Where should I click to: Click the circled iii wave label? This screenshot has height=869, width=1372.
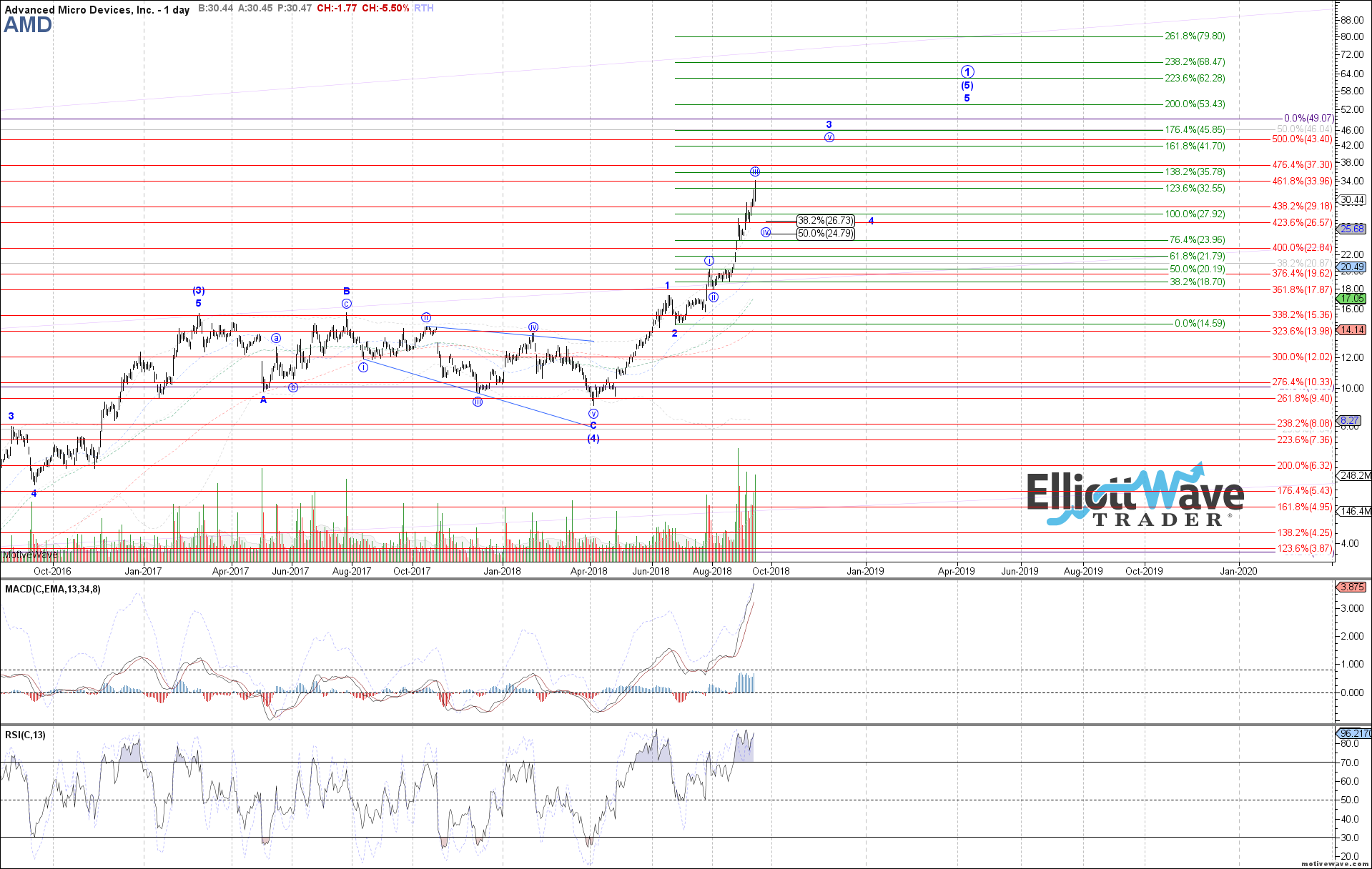click(755, 172)
